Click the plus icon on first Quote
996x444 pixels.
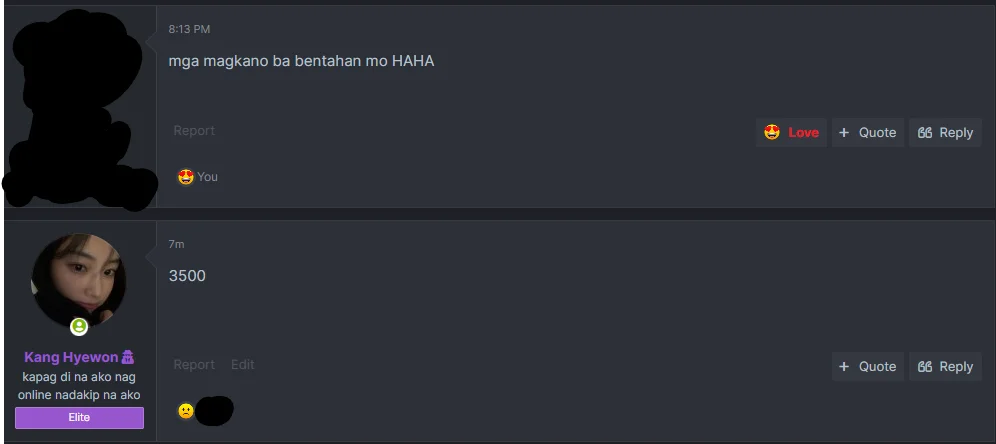click(x=844, y=133)
